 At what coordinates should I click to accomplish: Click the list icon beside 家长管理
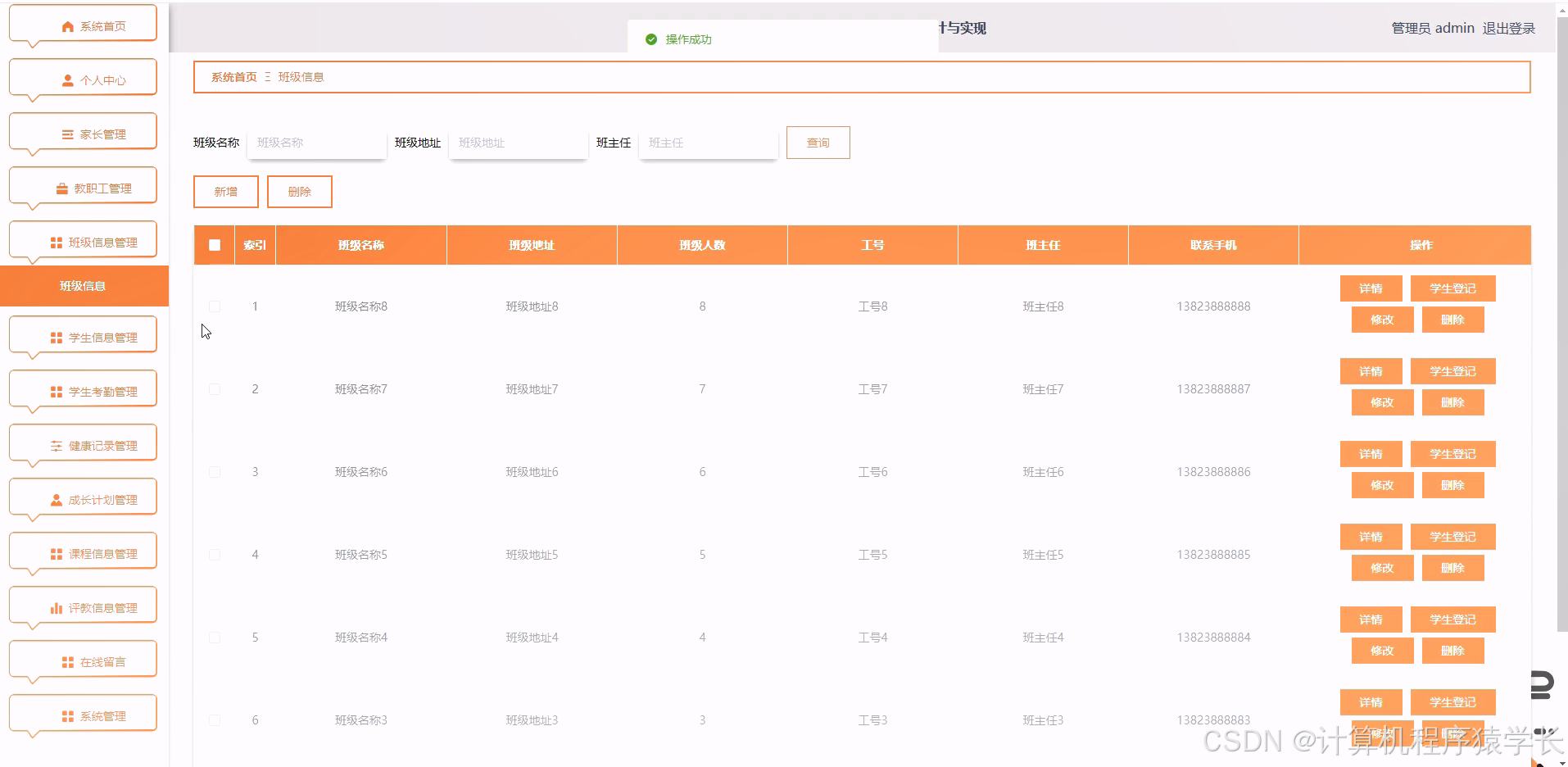(x=68, y=135)
